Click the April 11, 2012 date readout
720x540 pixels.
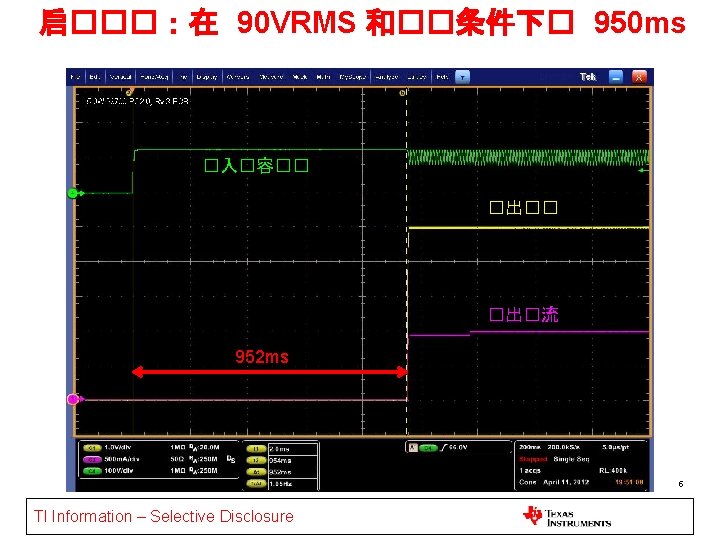point(566,482)
